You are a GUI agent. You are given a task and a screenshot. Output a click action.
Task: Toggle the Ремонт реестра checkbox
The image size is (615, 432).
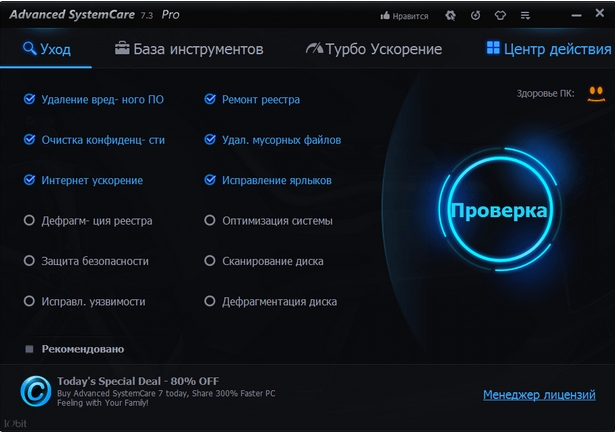click(210, 99)
